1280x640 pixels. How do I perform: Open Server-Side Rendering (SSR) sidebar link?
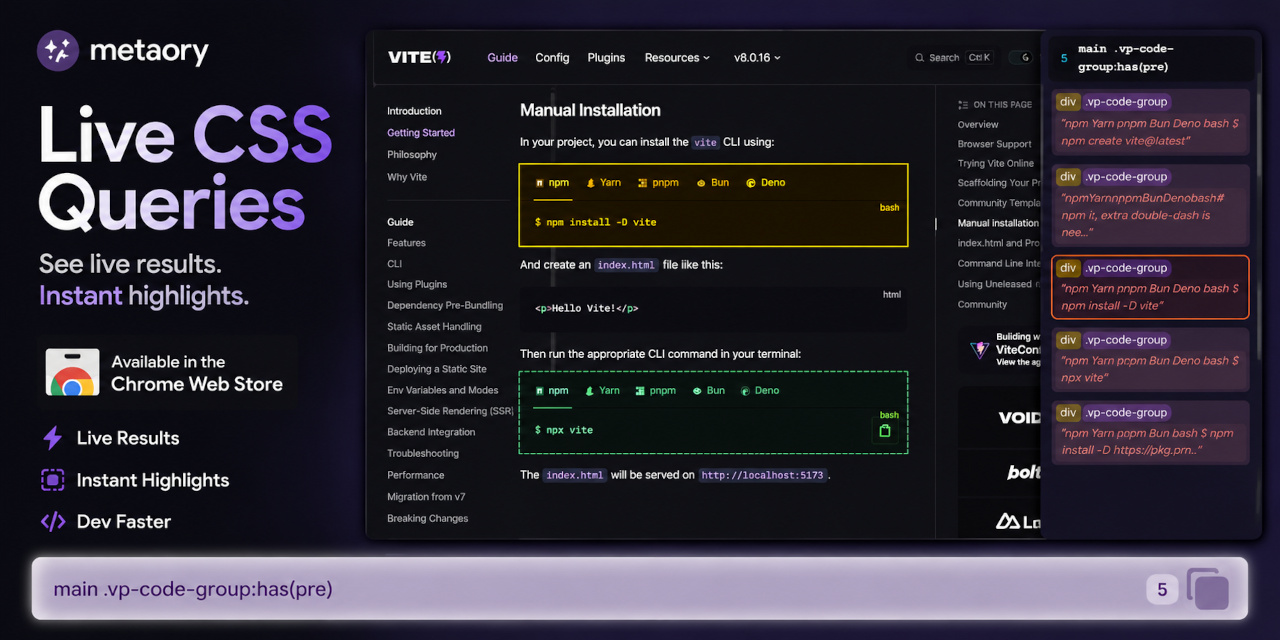(450, 411)
